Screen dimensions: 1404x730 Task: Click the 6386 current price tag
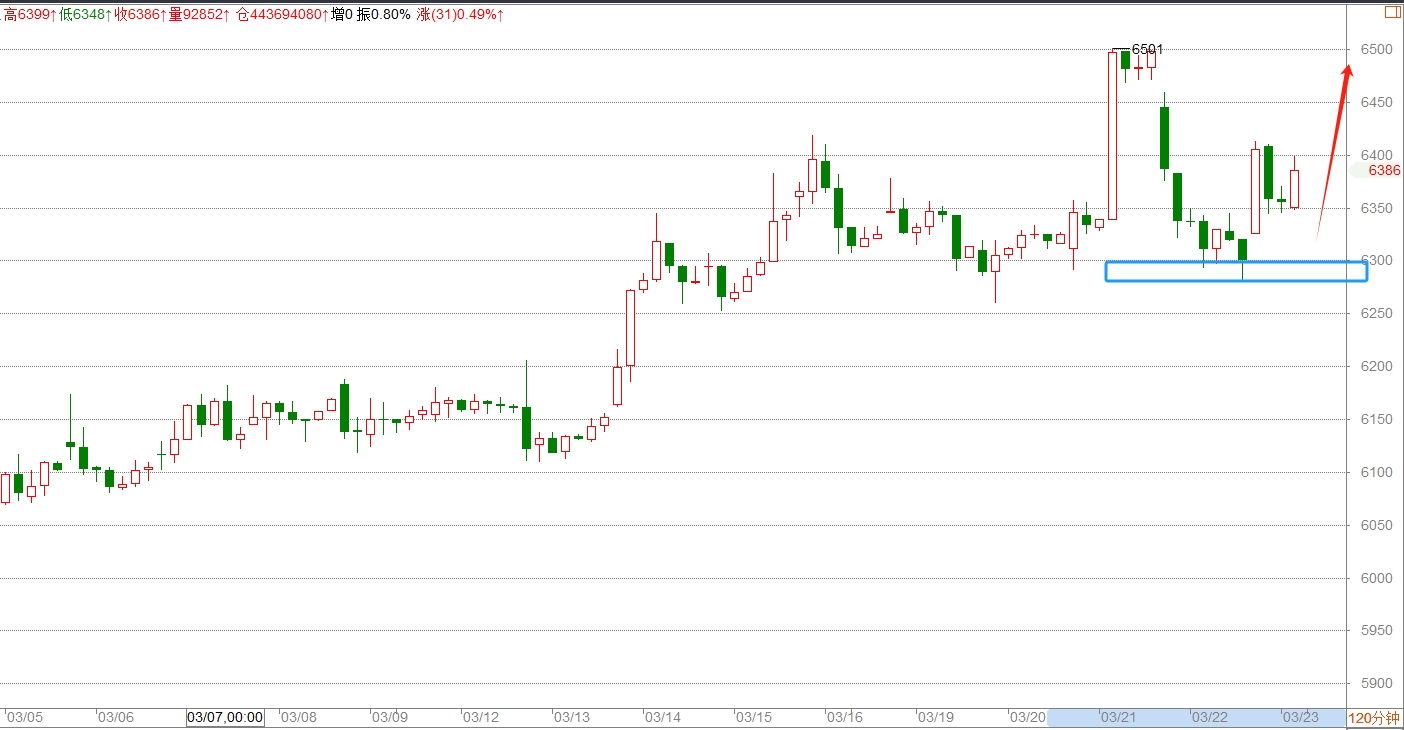[1384, 171]
